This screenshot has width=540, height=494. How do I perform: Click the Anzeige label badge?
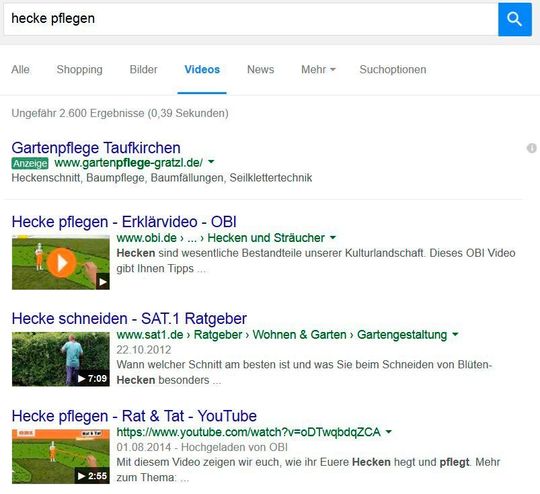[x=30, y=163]
